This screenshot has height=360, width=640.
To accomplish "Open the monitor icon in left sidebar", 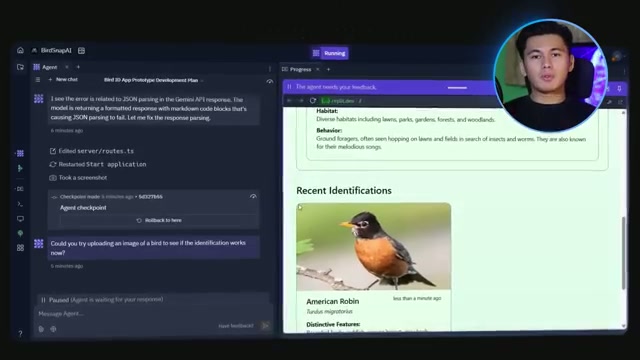I will 20,219.
